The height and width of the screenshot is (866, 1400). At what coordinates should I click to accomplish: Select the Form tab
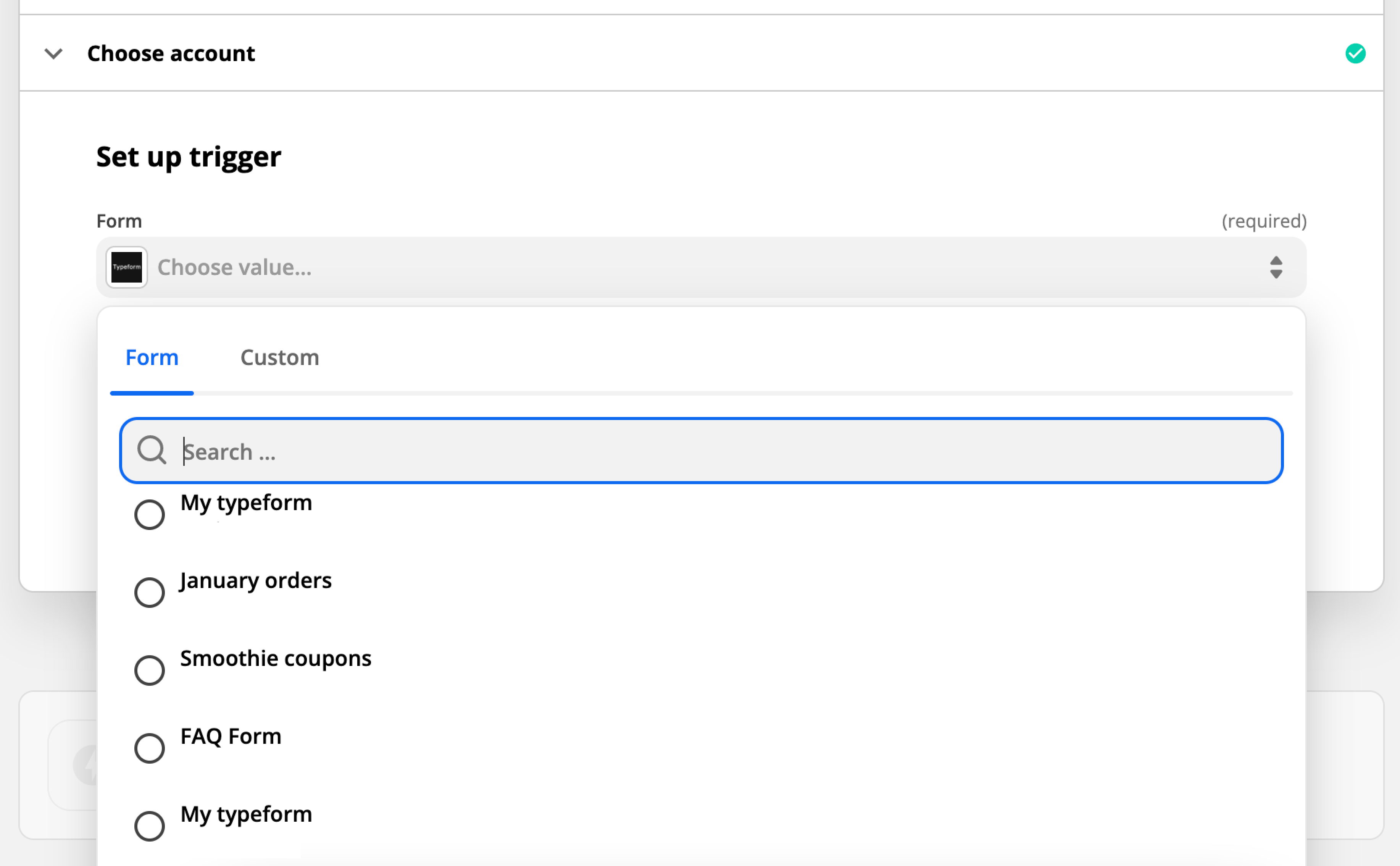tap(152, 357)
